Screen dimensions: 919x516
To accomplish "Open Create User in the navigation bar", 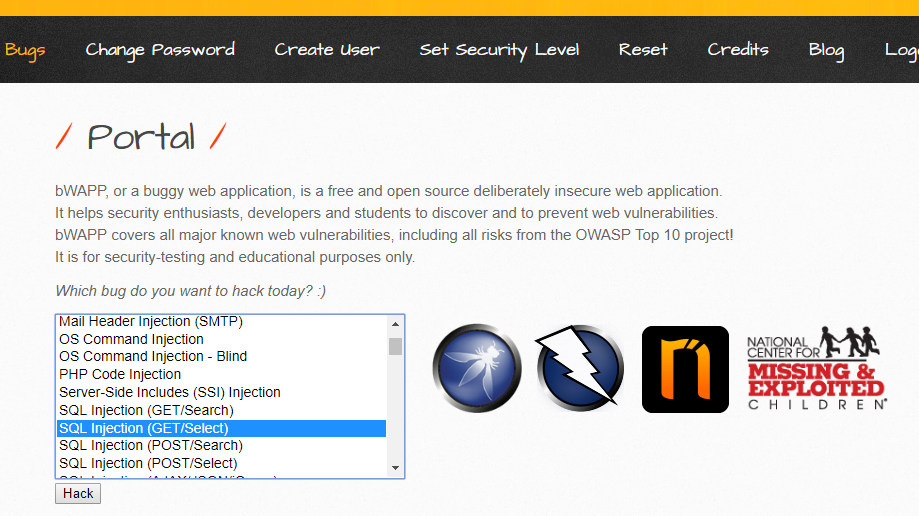I will 327,50.
